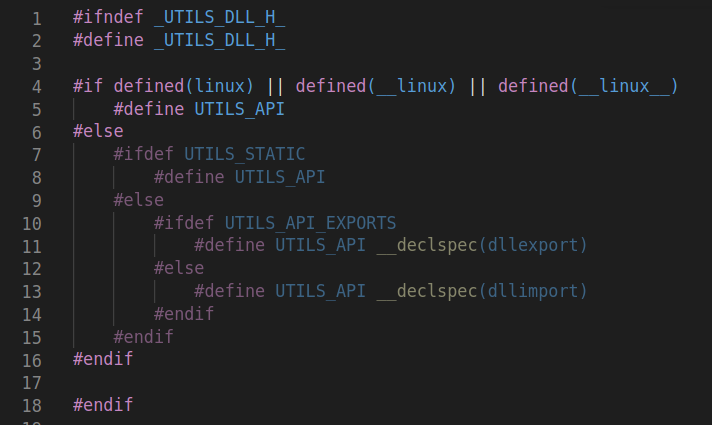
Task: Click UTILS_API_EXPORTS identifier
Action: point(310,223)
